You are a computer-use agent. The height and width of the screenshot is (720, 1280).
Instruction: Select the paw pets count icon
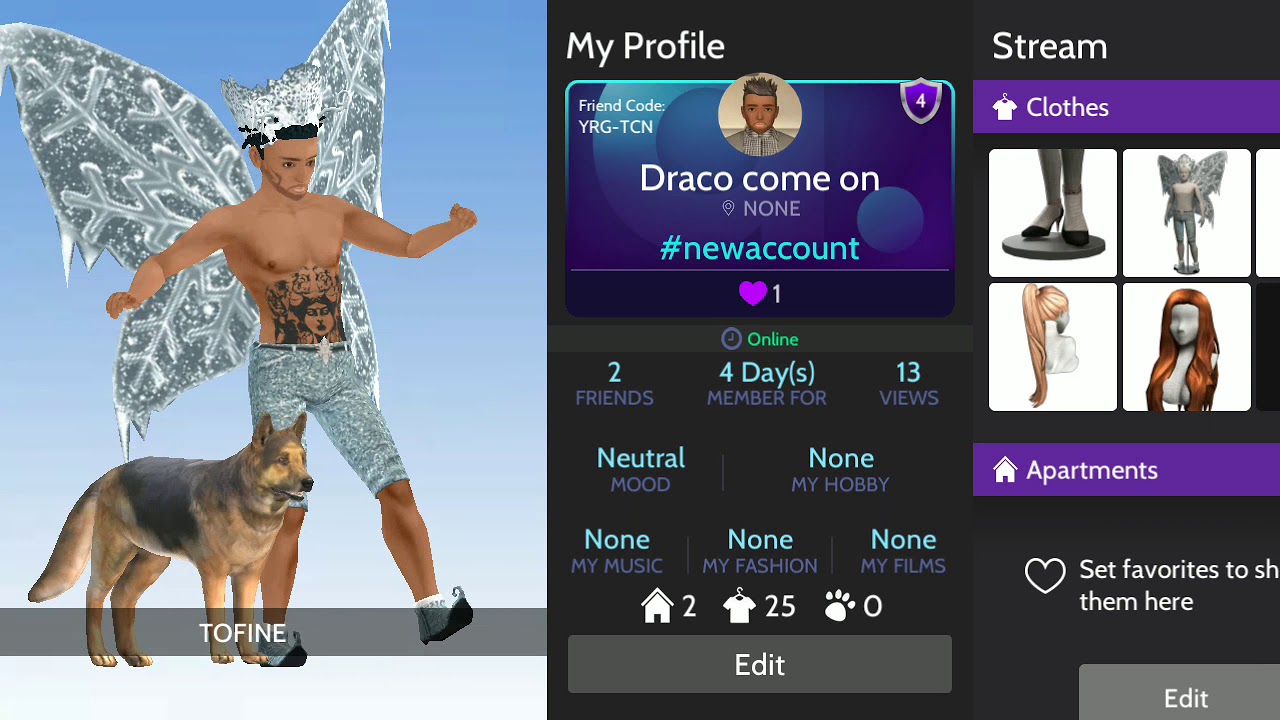(839, 606)
